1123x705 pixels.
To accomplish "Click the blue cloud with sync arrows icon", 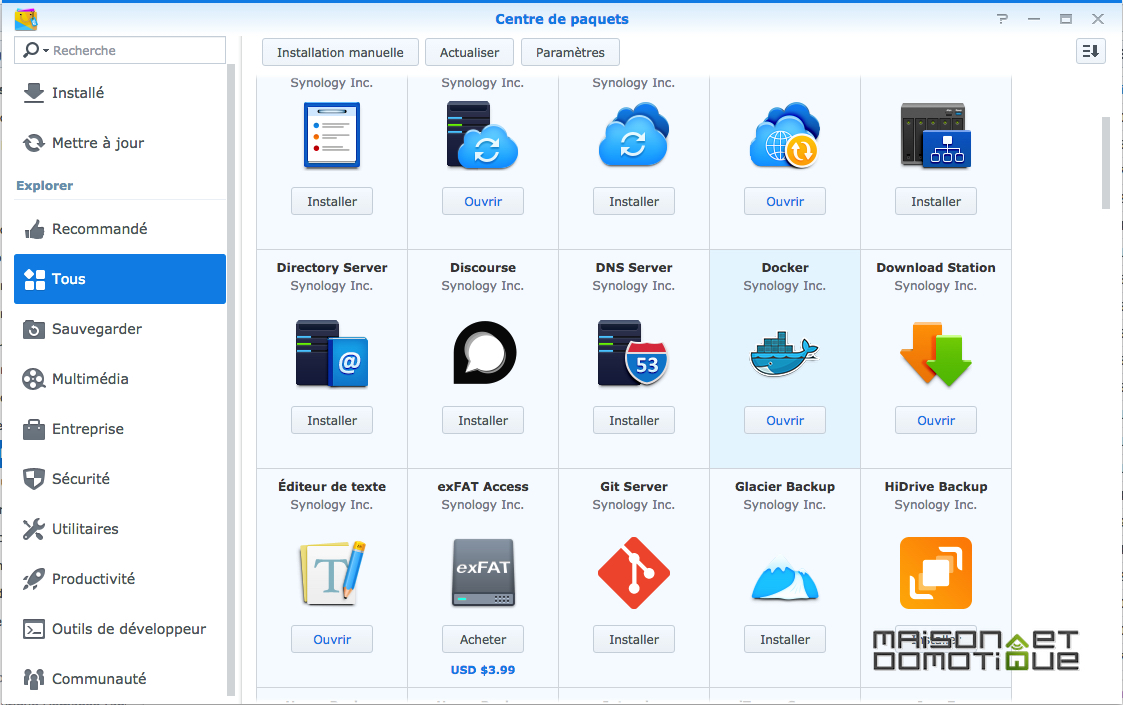I will pyautogui.click(x=634, y=135).
